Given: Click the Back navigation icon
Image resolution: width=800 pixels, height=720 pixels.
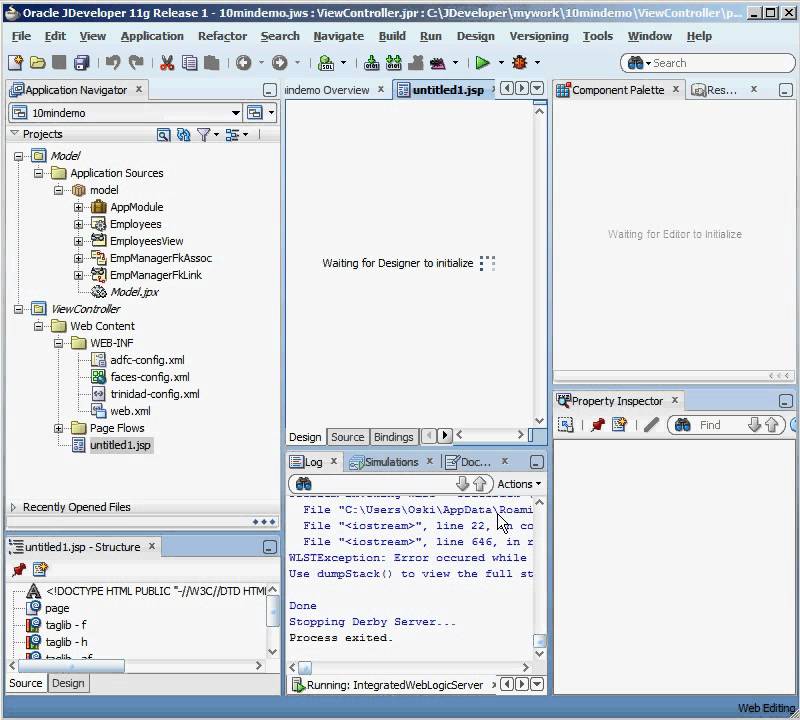Looking at the screenshot, I should [243, 63].
